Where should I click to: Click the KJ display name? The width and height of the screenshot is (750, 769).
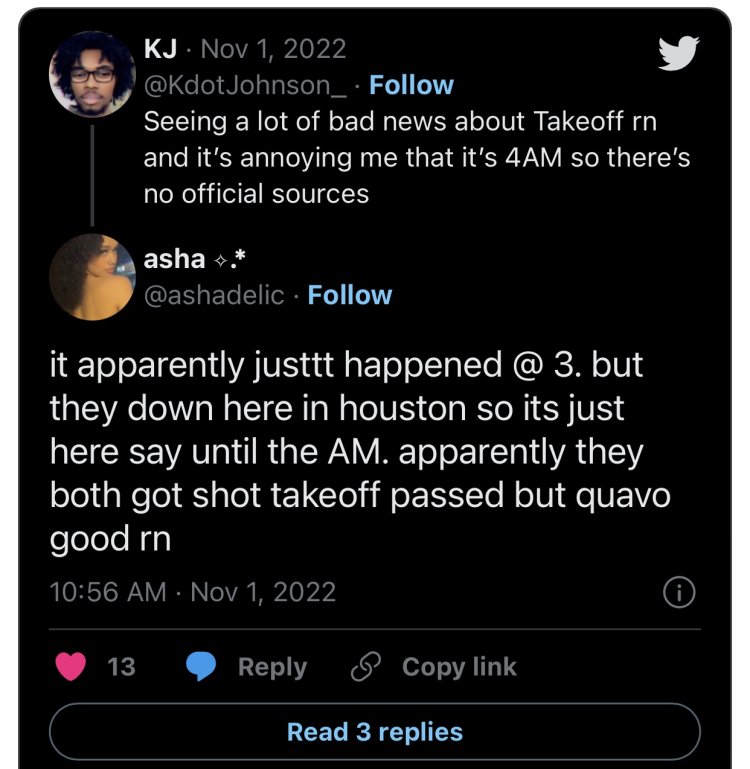coord(160,48)
